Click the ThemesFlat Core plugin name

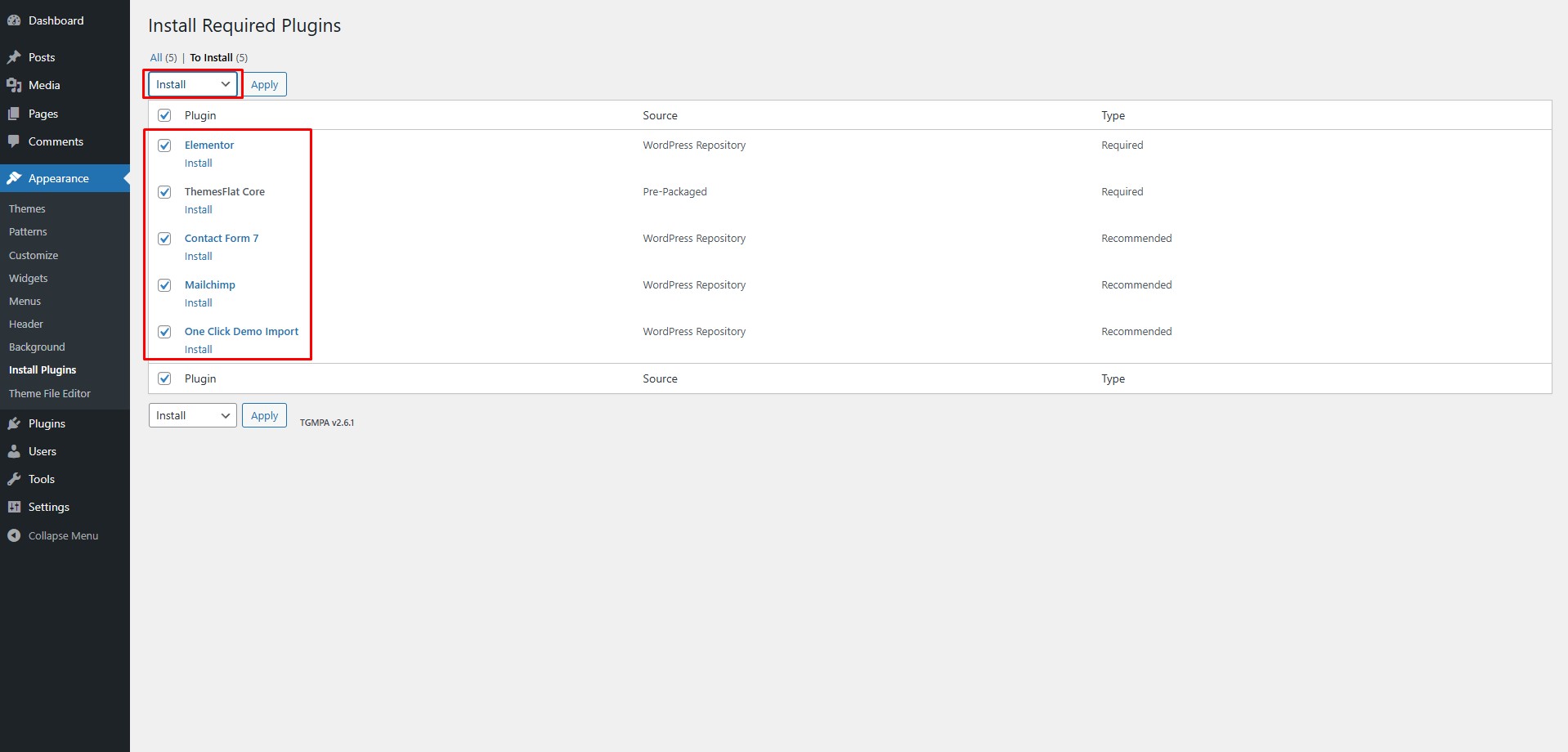click(x=225, y=191)
